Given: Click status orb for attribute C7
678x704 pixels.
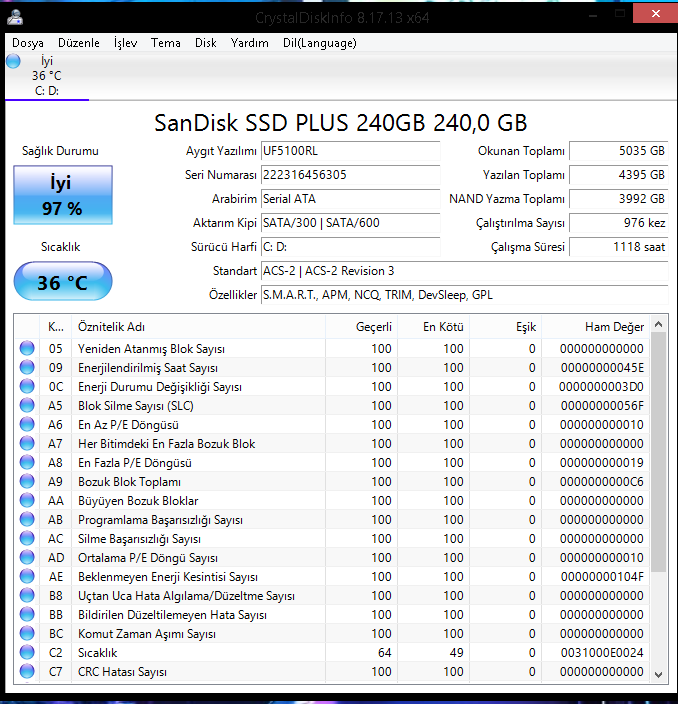Looking at the screenshot, I should tap(27, 671).
